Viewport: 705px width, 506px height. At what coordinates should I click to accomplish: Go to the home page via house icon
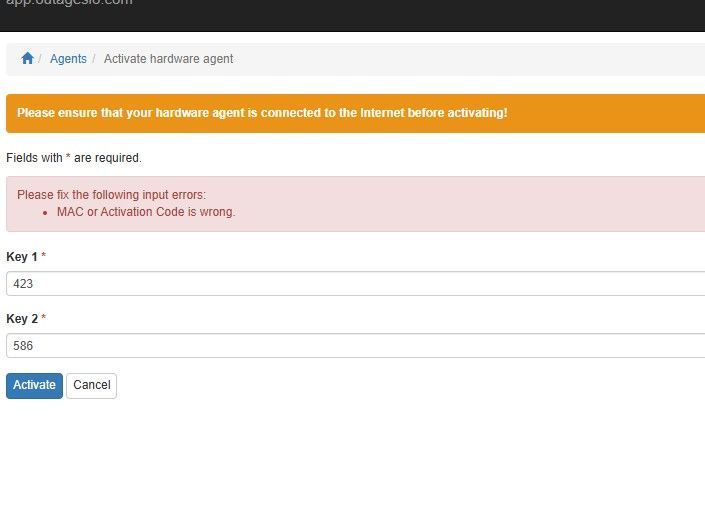(27, 58)
